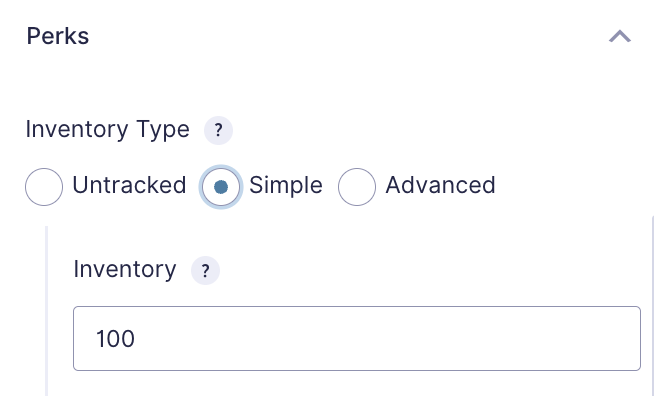Click the Advanced option label text
This screenshot has height=396, width=654.
pyautogui.click(x=440, y=185)
